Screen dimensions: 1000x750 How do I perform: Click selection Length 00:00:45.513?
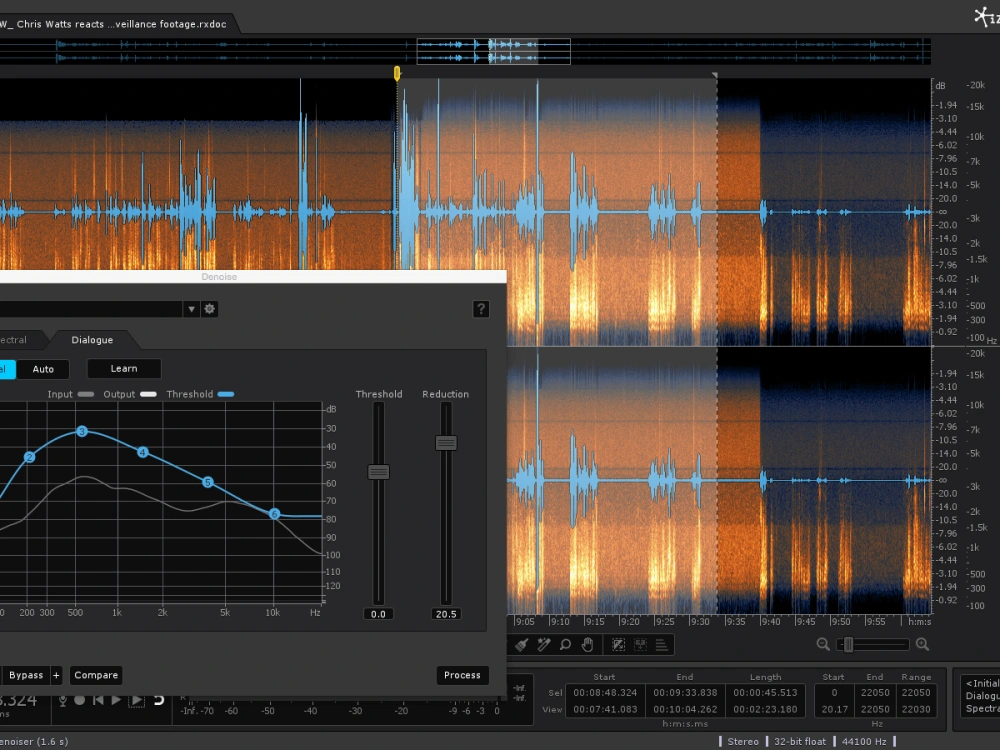(x=765, y=693)
